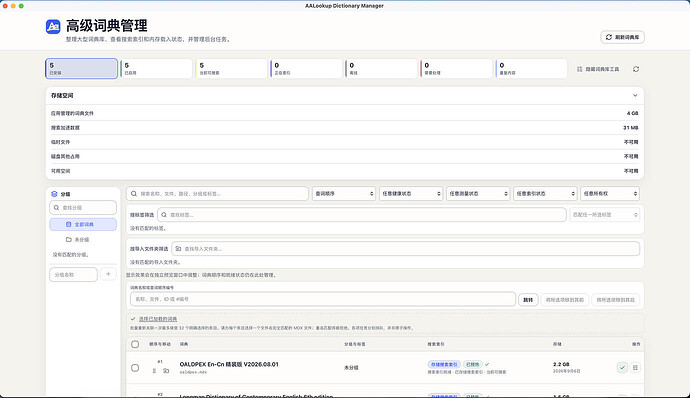Viewport: 690px width, 398px height.
Task: Click the magnifier icon in tag search field
Action: click(164, 215)
